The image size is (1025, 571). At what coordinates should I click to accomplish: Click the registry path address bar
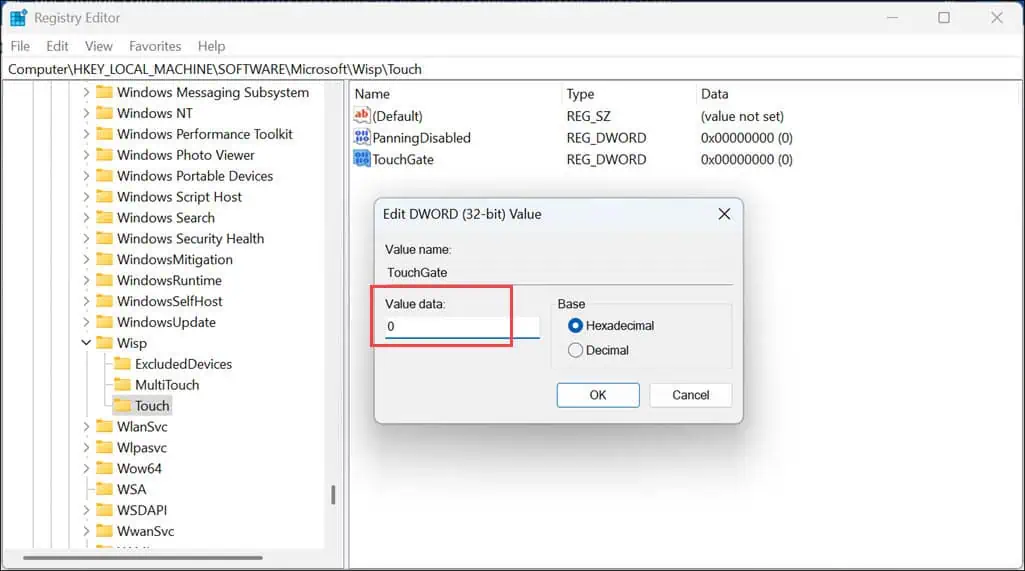(512, 69)
